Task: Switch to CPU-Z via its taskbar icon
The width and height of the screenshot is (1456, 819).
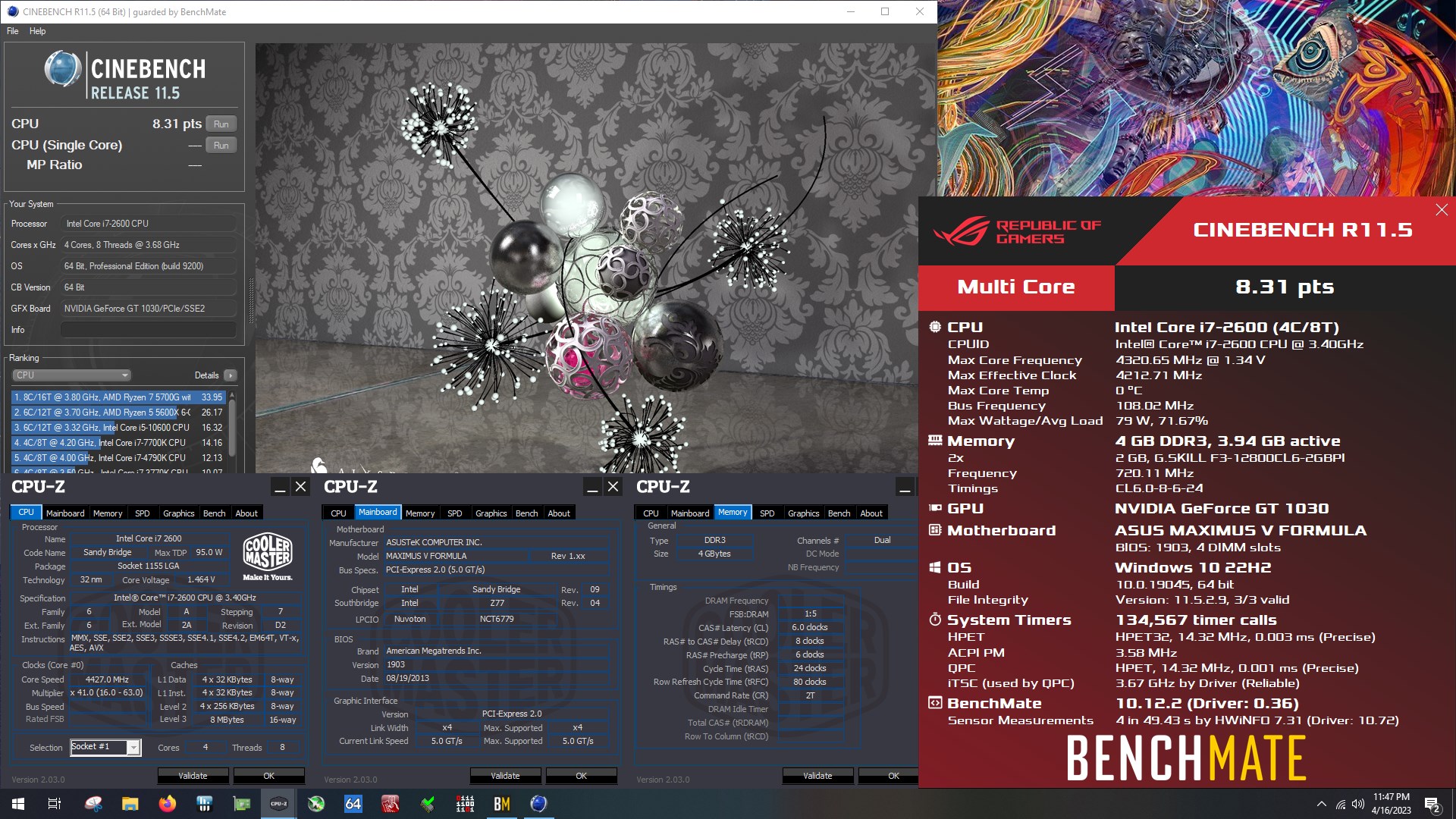Action: (279, 804)
